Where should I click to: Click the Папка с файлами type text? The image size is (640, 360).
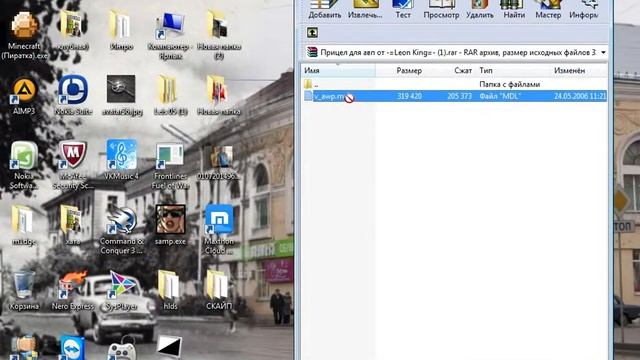click(509, 84)
